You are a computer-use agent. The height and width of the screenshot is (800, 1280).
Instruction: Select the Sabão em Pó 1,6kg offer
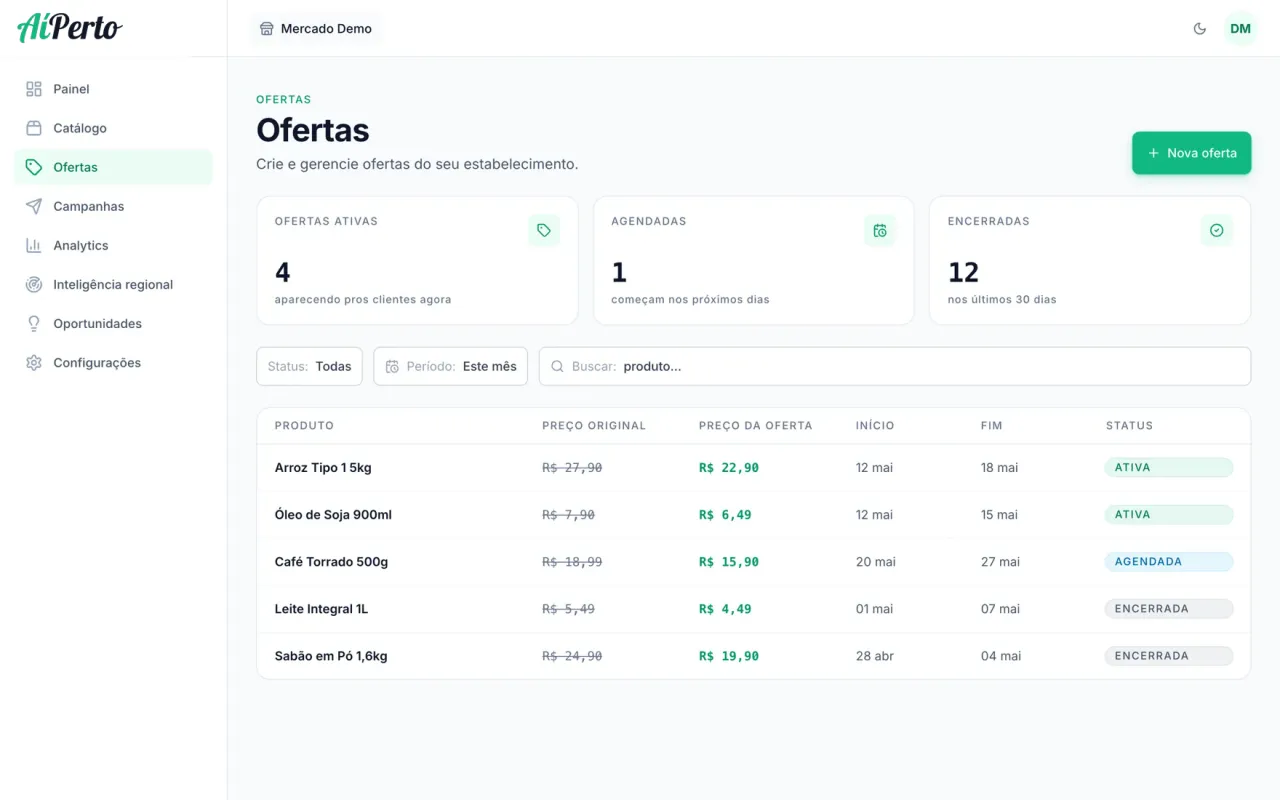[754, 656]
